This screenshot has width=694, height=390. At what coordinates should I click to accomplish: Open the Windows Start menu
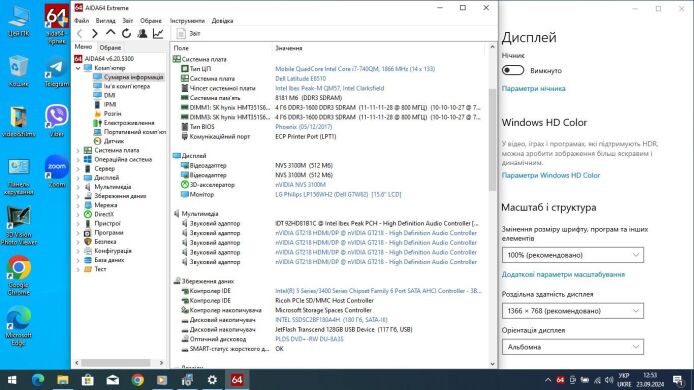(x=12, y=380)
